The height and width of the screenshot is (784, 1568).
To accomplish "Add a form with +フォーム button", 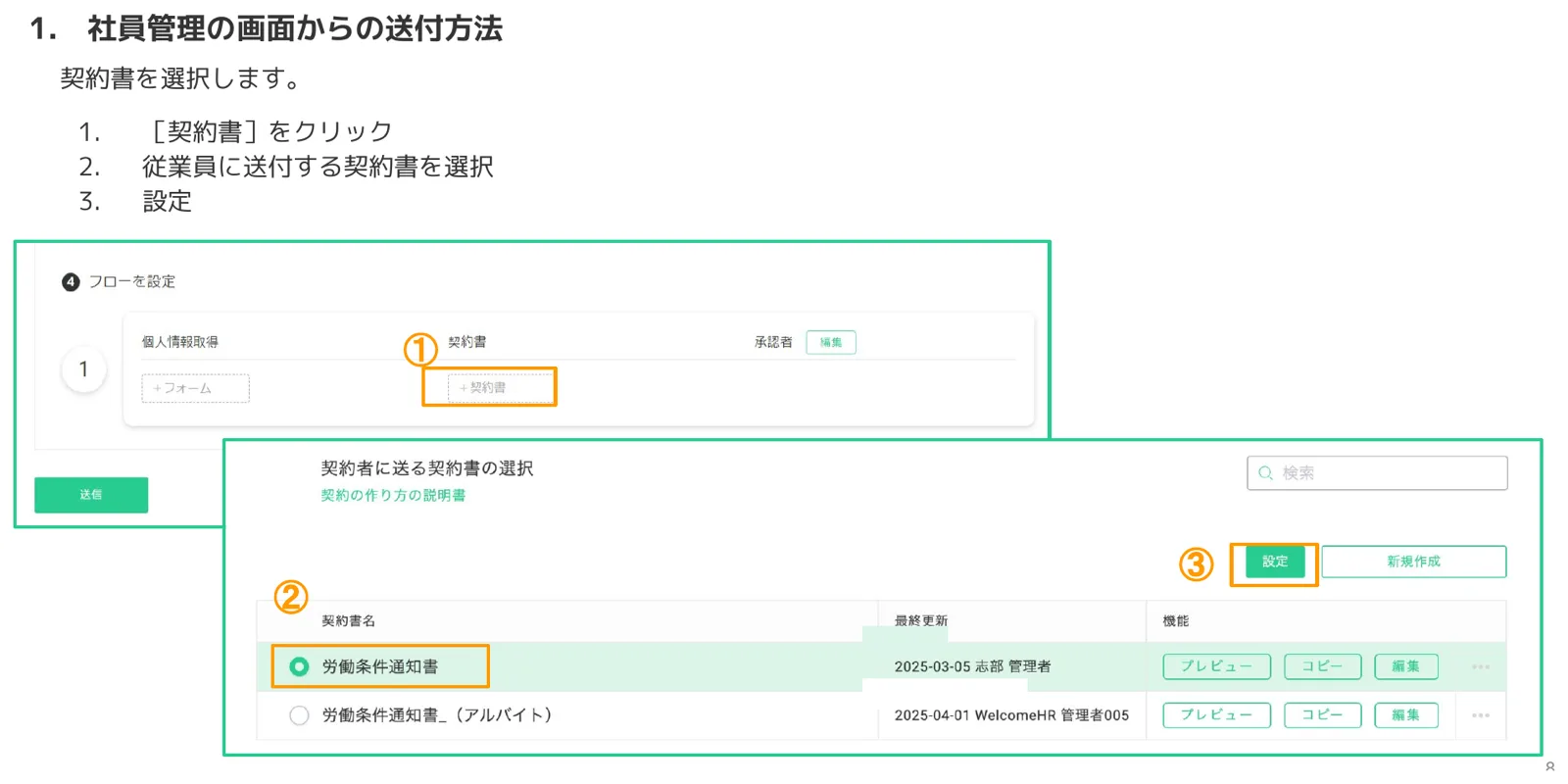I will click(x=195, y=388).
